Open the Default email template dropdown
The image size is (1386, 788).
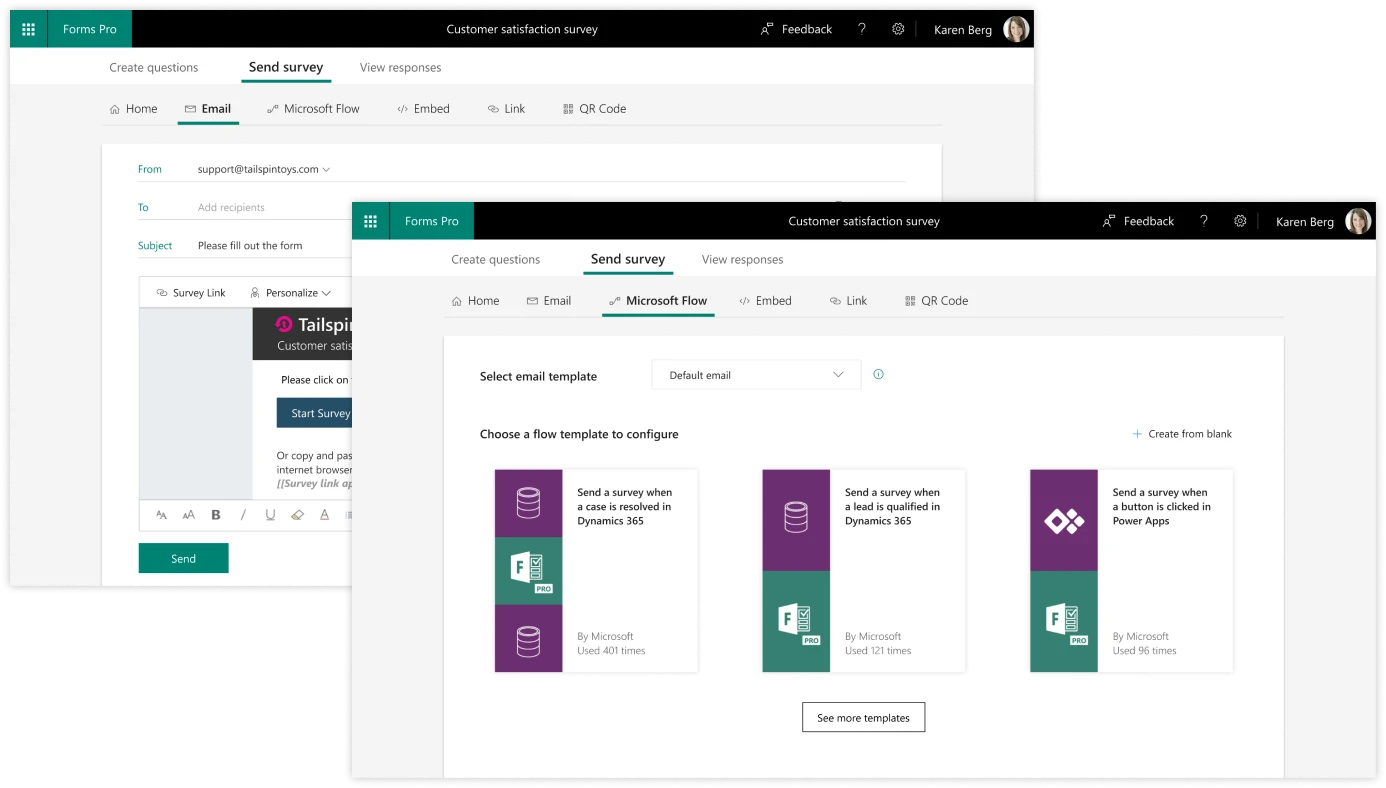[756, 374]
